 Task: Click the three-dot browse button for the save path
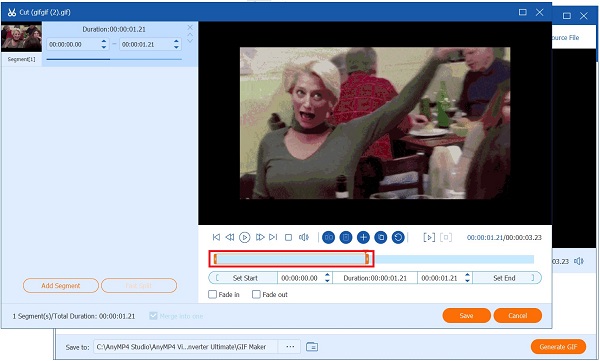pyautogui.click(x=290, y=347)
